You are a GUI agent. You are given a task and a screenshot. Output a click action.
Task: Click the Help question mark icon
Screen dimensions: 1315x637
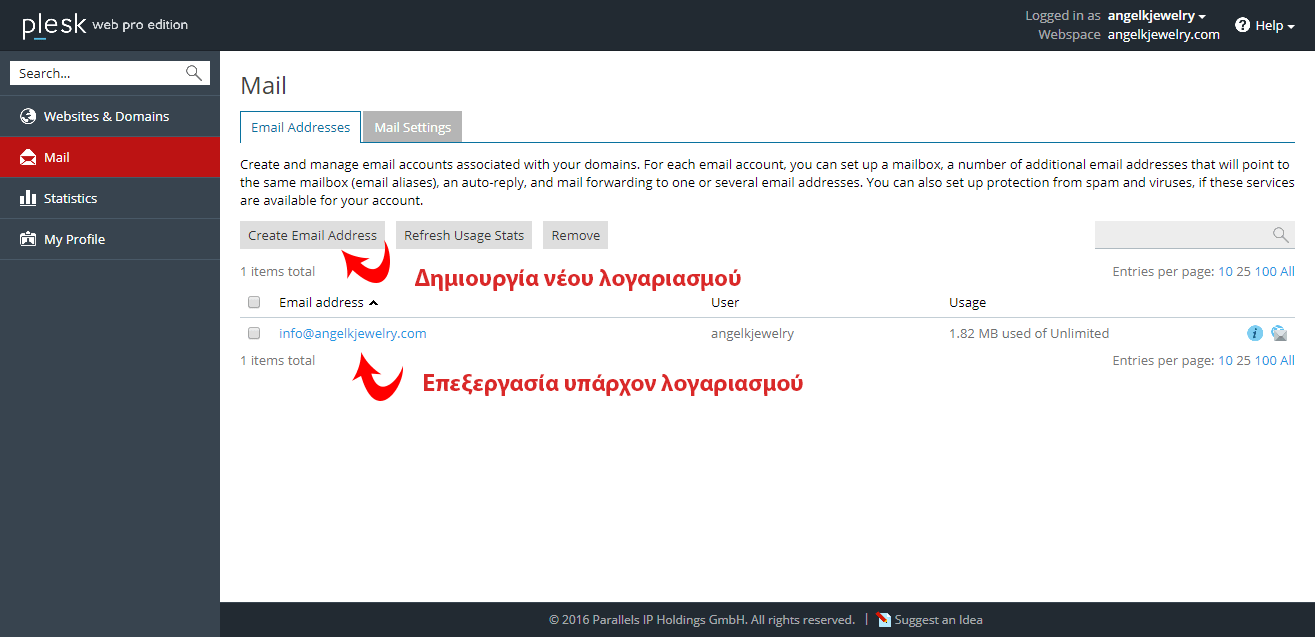click(x=1243, y=25)
